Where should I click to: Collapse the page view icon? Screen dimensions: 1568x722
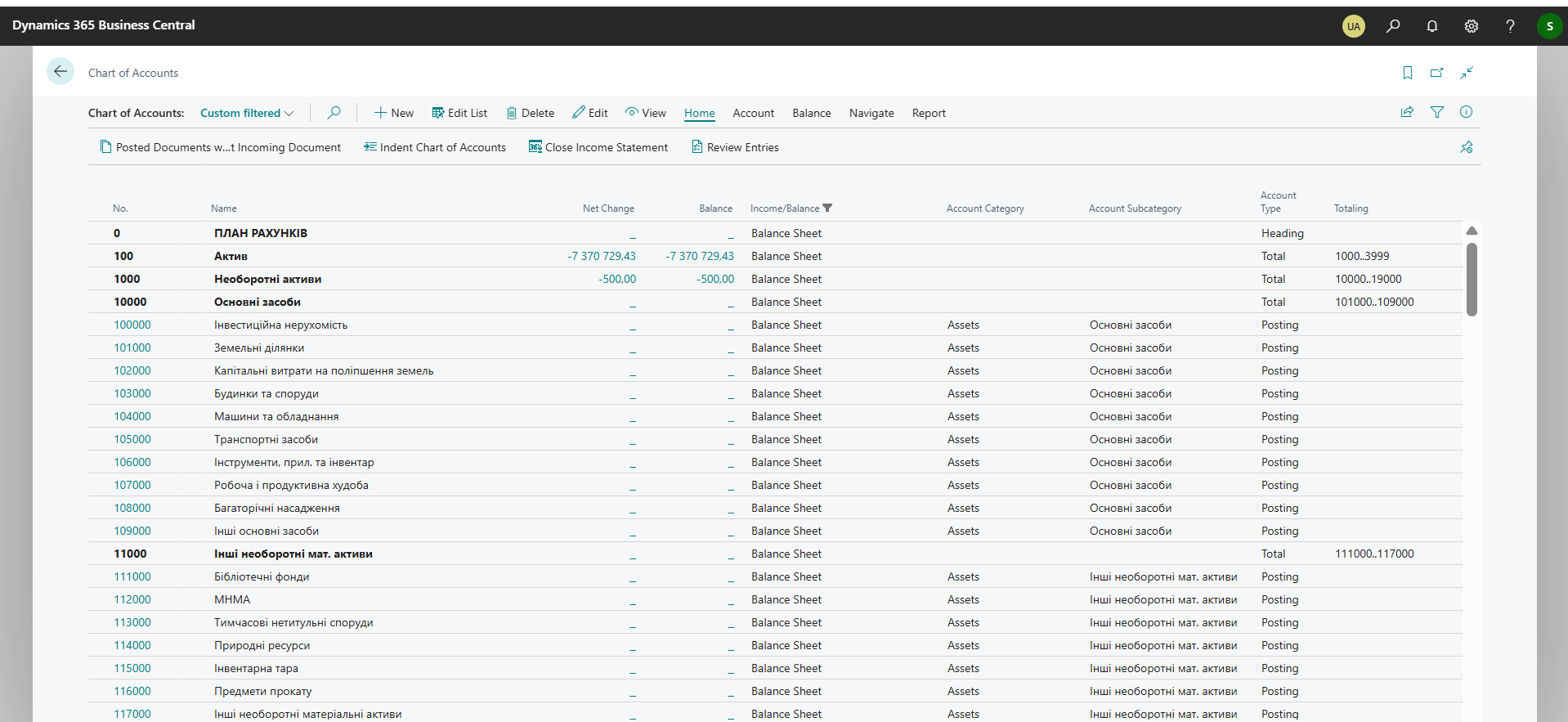coord(1467,73)
